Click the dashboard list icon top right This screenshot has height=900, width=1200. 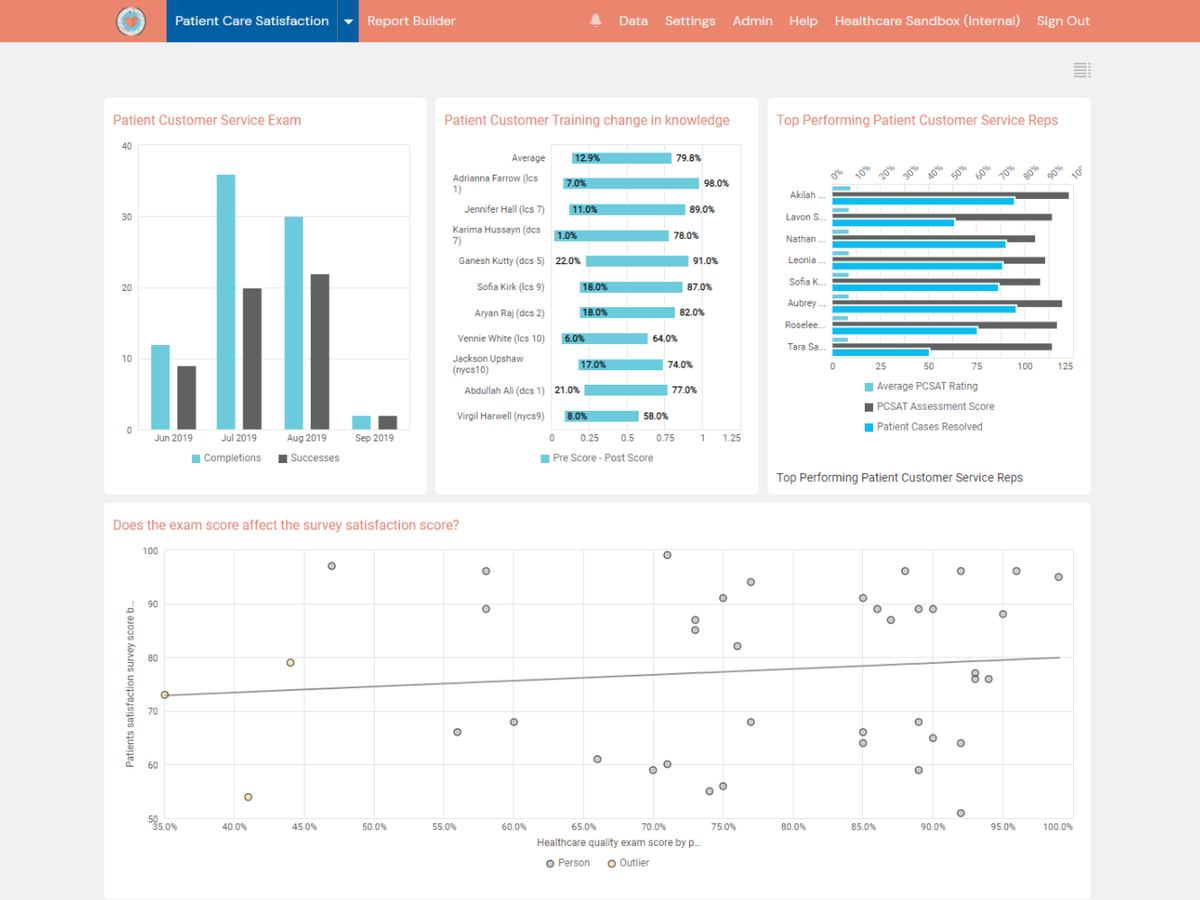[1081, 69]
